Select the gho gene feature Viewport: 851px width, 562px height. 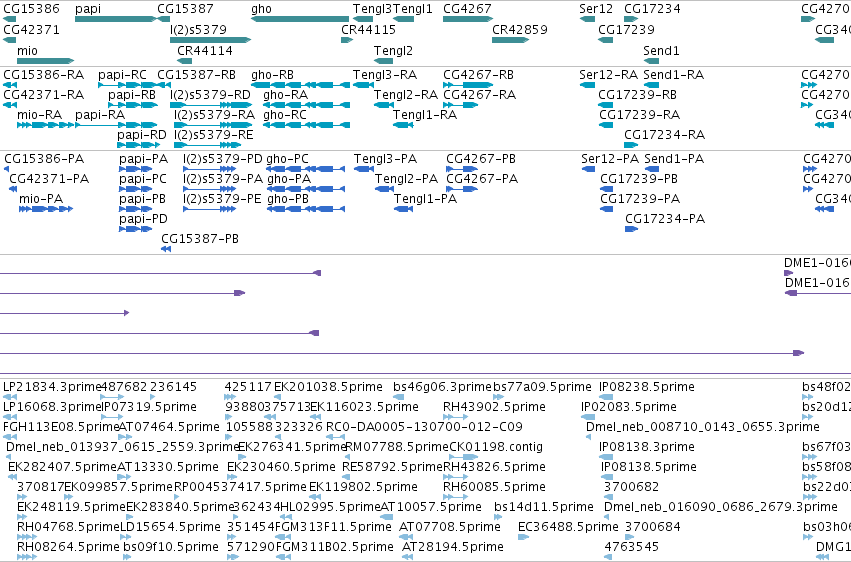click(300, 19)
